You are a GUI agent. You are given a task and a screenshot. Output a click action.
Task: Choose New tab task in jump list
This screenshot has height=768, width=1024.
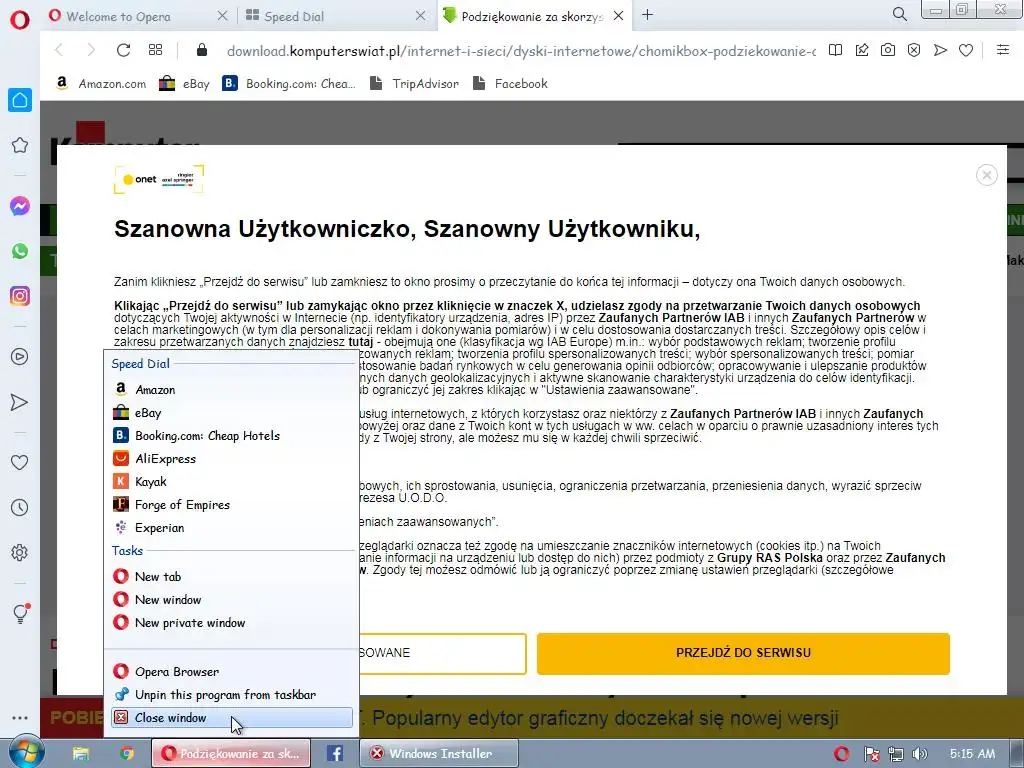[232, 577]
